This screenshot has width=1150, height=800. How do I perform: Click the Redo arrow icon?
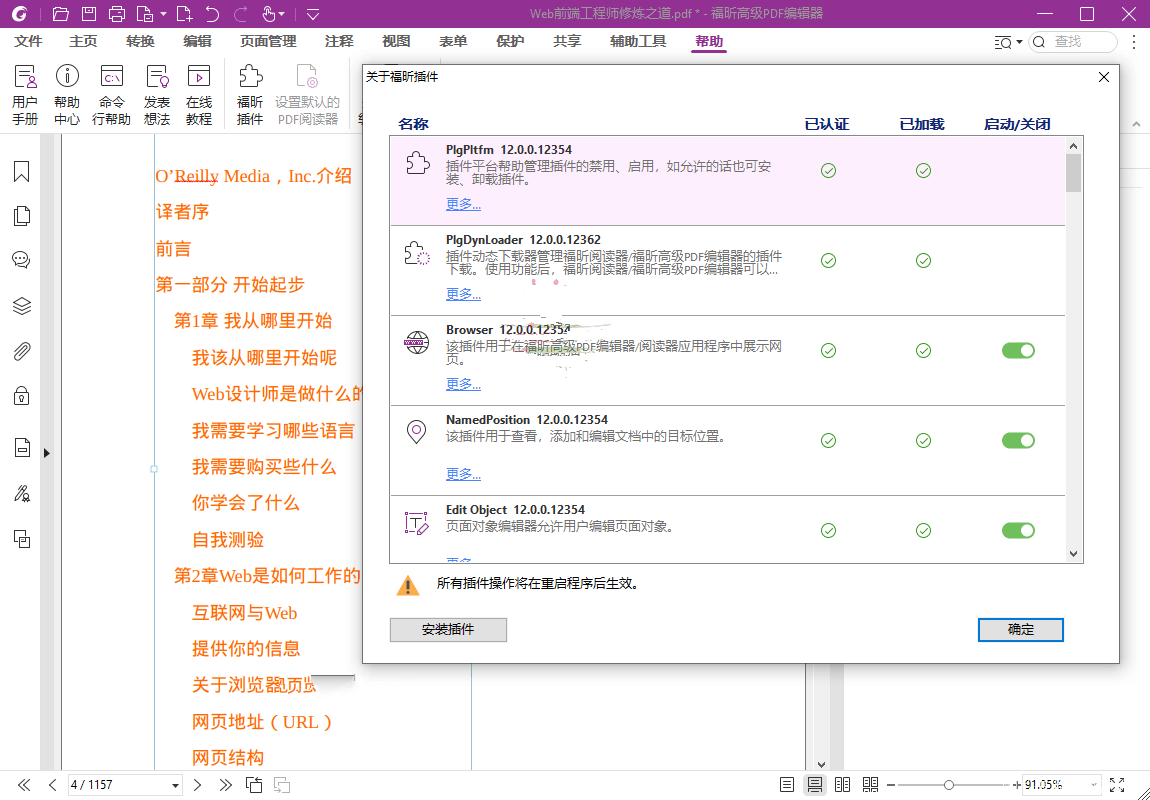tap(240, 14)
